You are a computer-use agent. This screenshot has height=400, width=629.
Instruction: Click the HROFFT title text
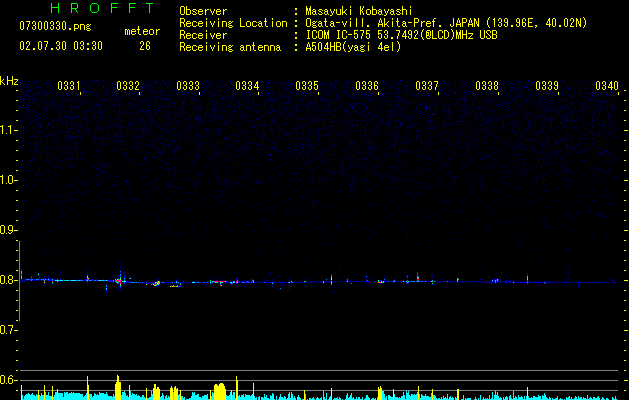[x=103, y=8]
